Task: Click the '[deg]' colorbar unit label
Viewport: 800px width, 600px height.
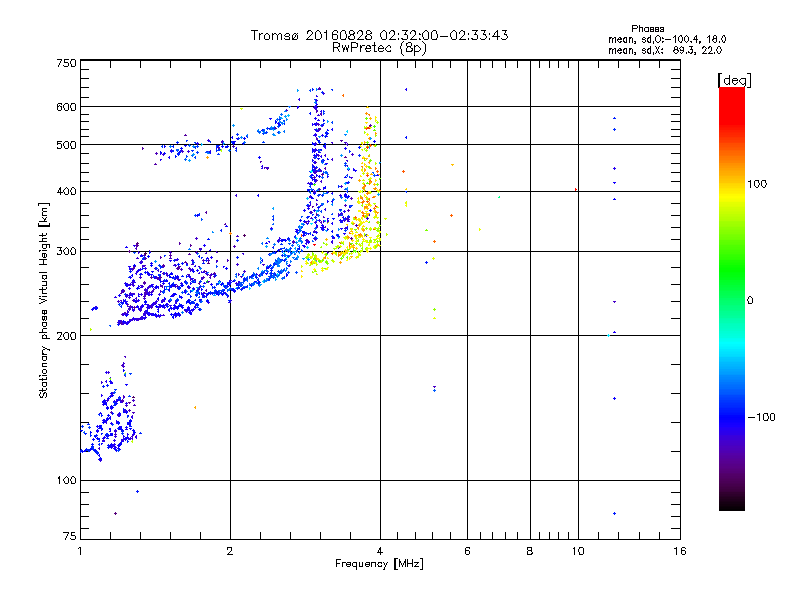Action: click(734, 80)
